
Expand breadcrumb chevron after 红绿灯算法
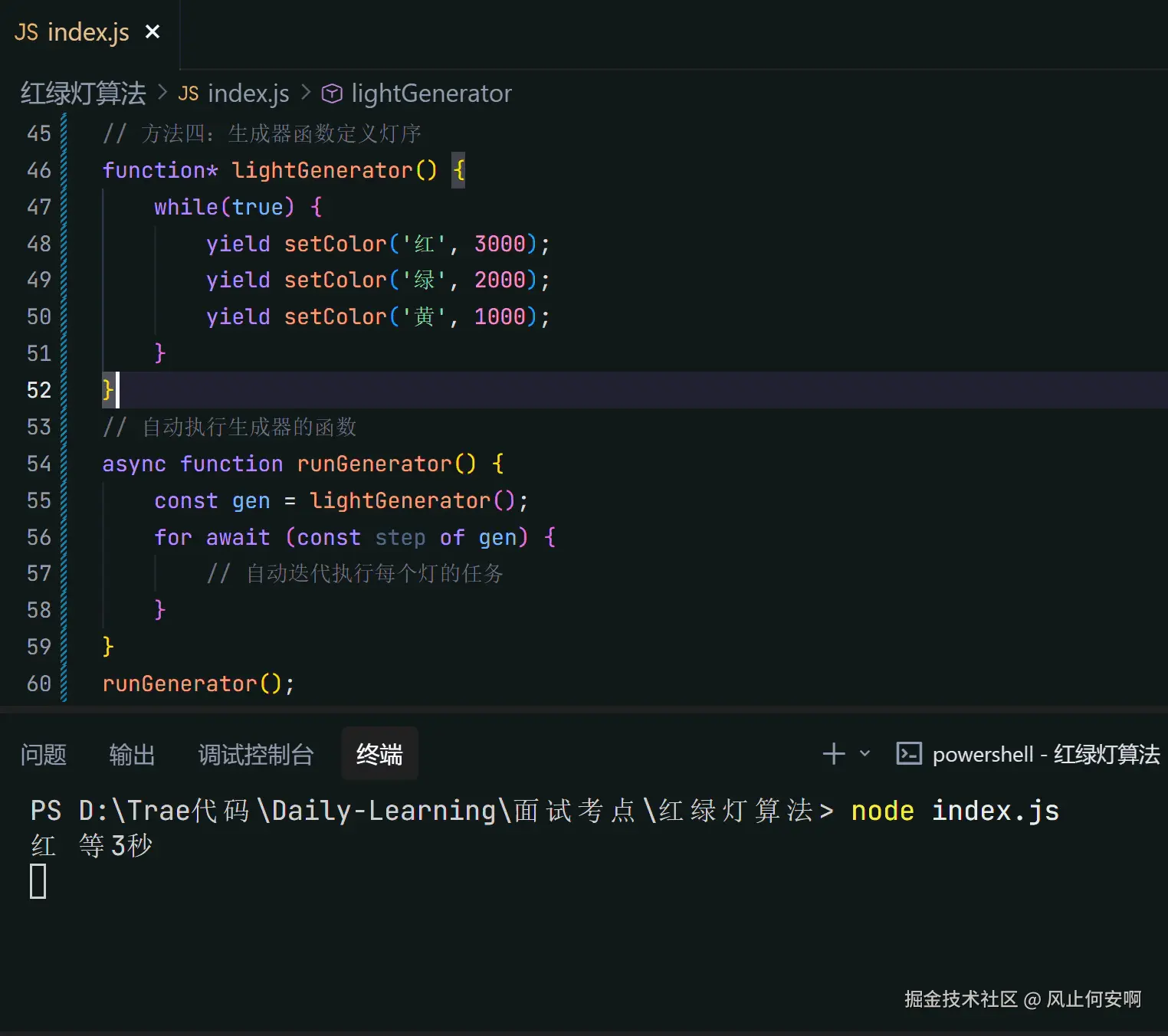tap(162, 93)
